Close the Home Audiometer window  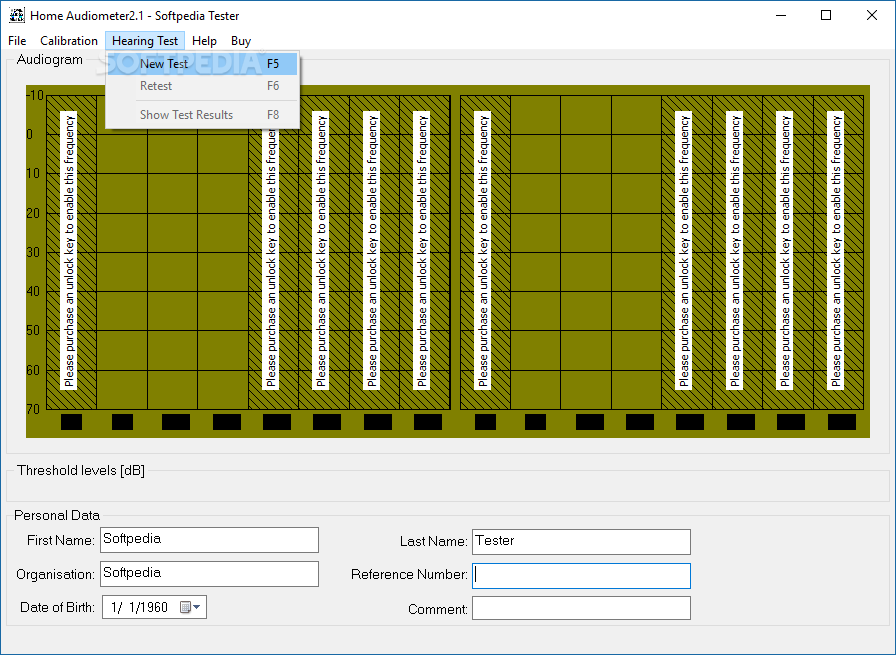[871, 15]
